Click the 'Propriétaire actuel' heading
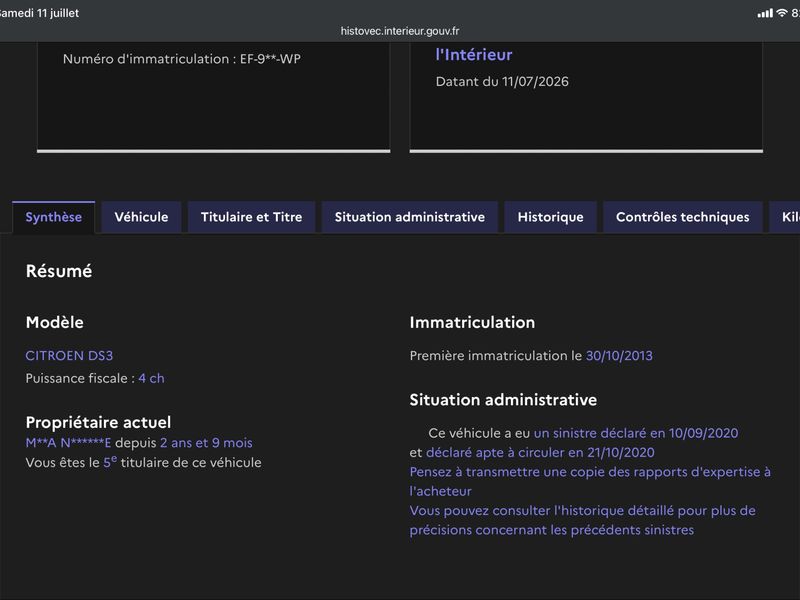This screenshot has height=600, width=800. point(98,422)
